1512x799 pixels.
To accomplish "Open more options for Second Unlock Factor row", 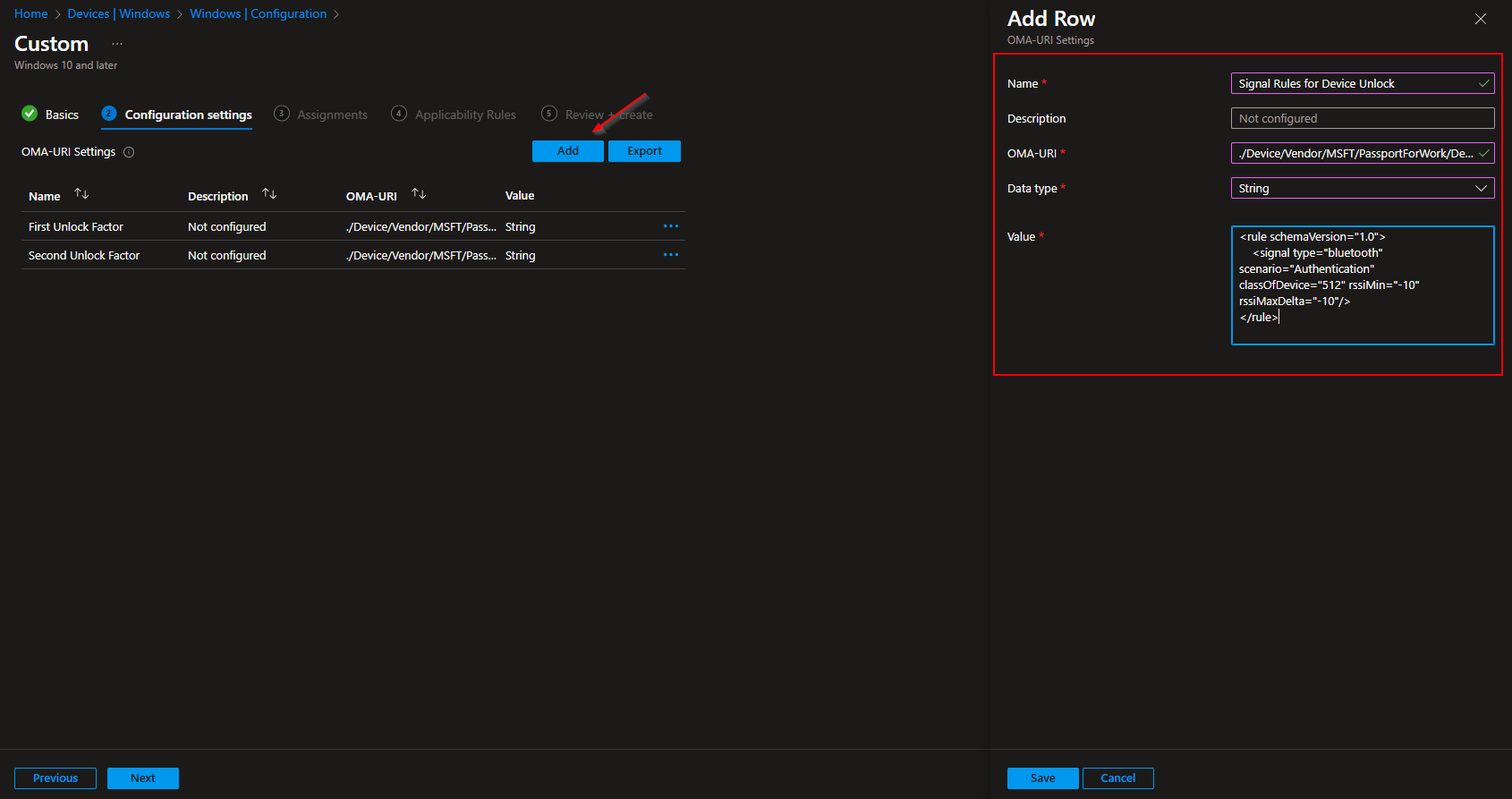I will tap(670, 255).
